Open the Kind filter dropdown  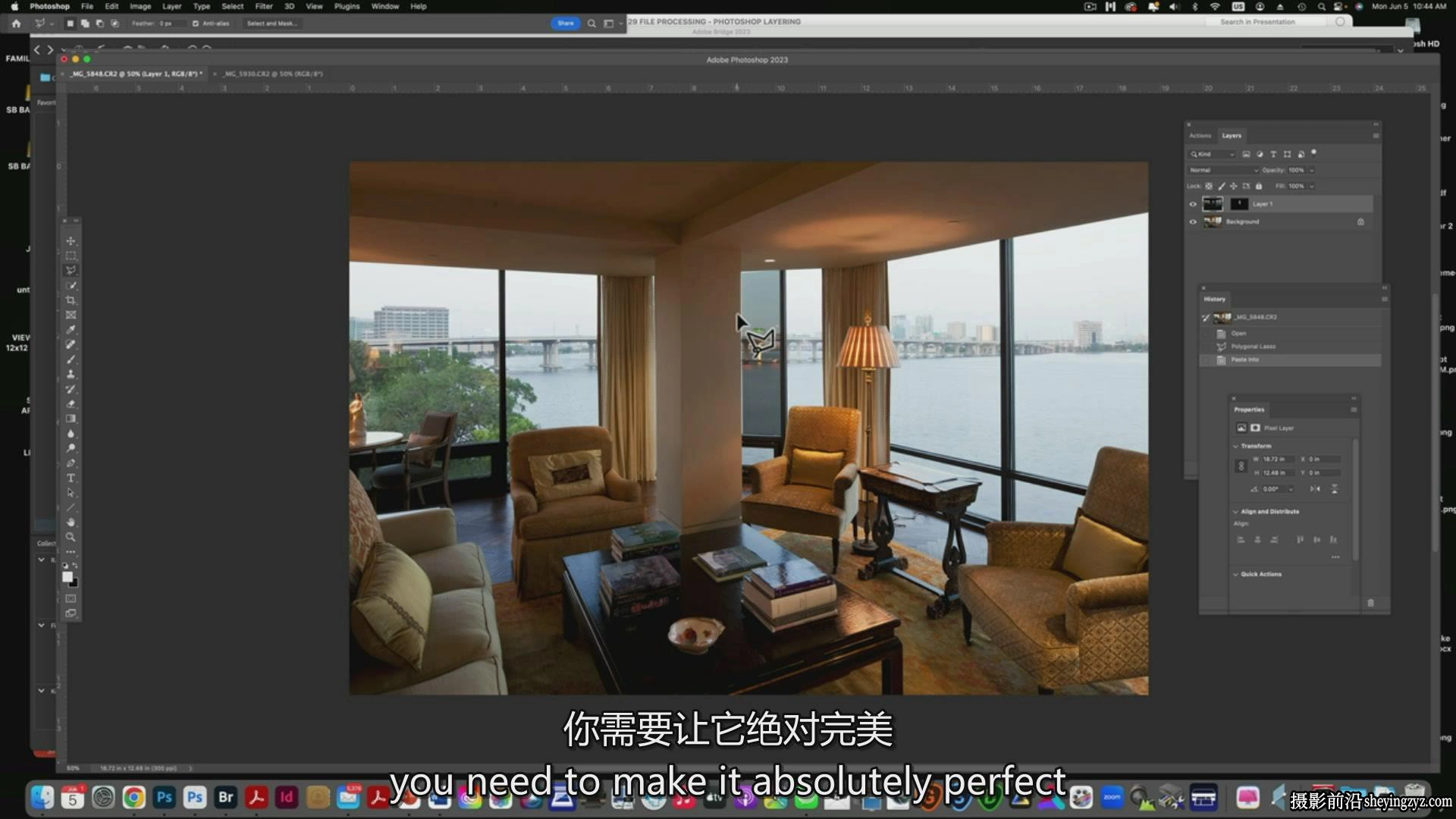(x=1212, y=154)
